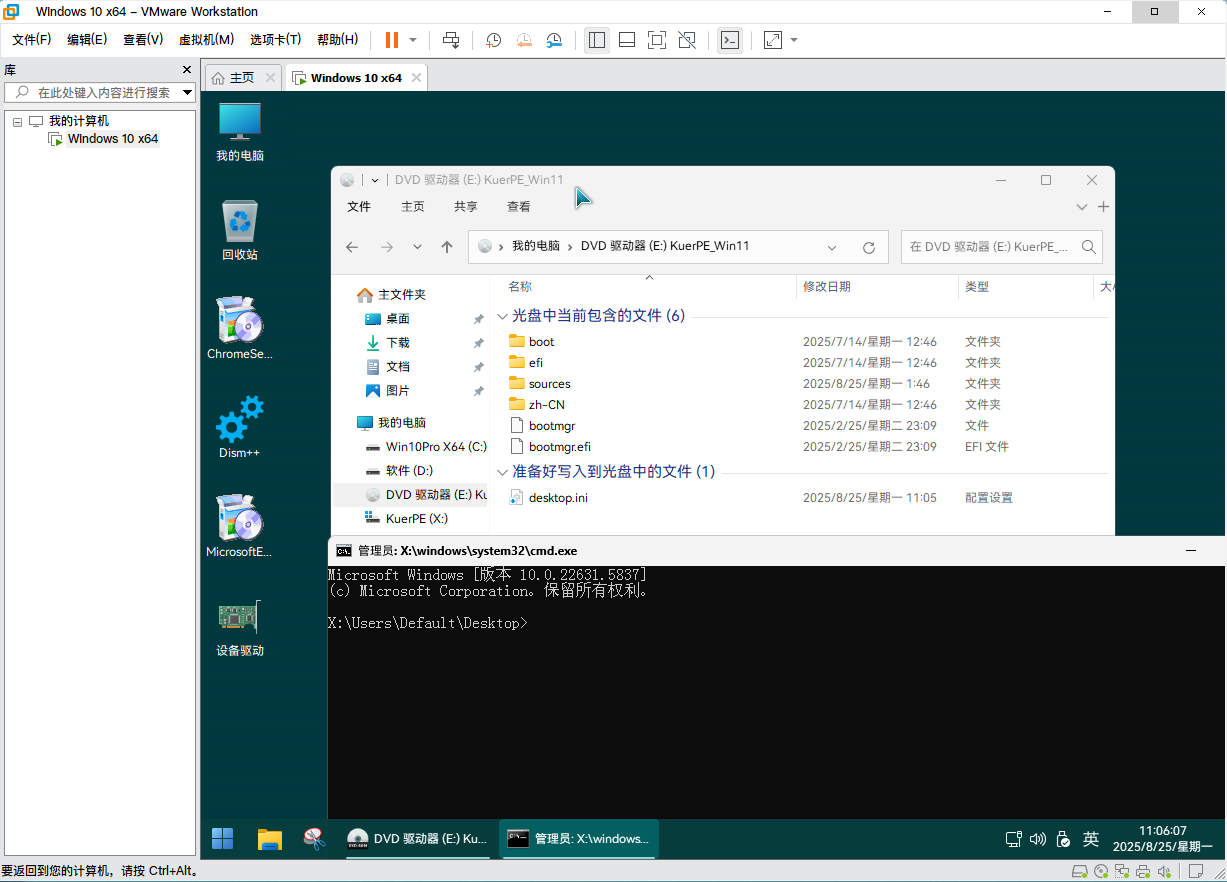The image size is (1227, 882).
Task: Open 主页 tab in Explorer ribbon
Action: [x=413, y=207]
